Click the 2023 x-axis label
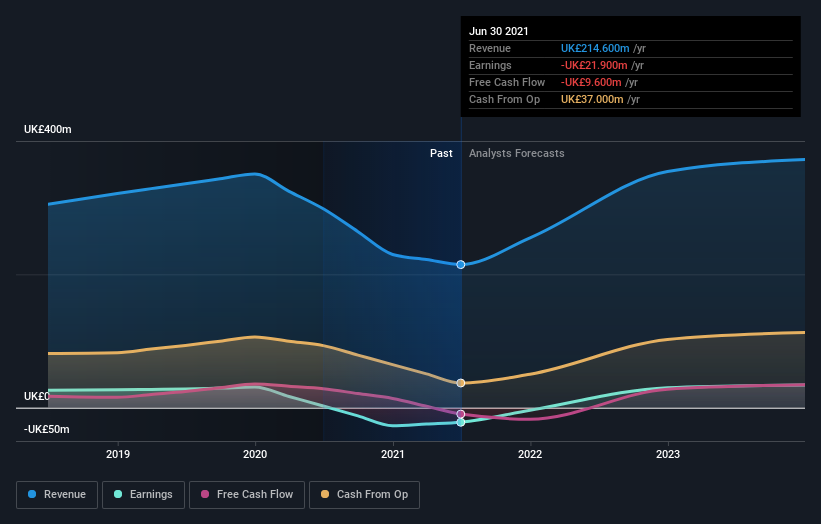The width and height of the screenshot is (821, 524). tap(668, 454)
